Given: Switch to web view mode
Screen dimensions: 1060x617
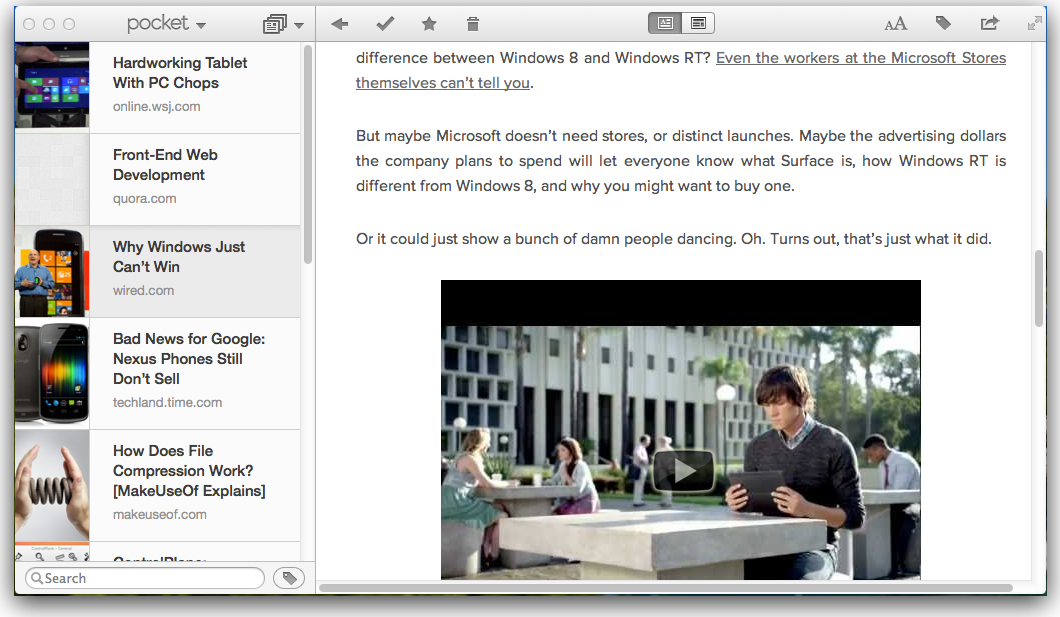Looking at the screenshot, I should (698, 24).
